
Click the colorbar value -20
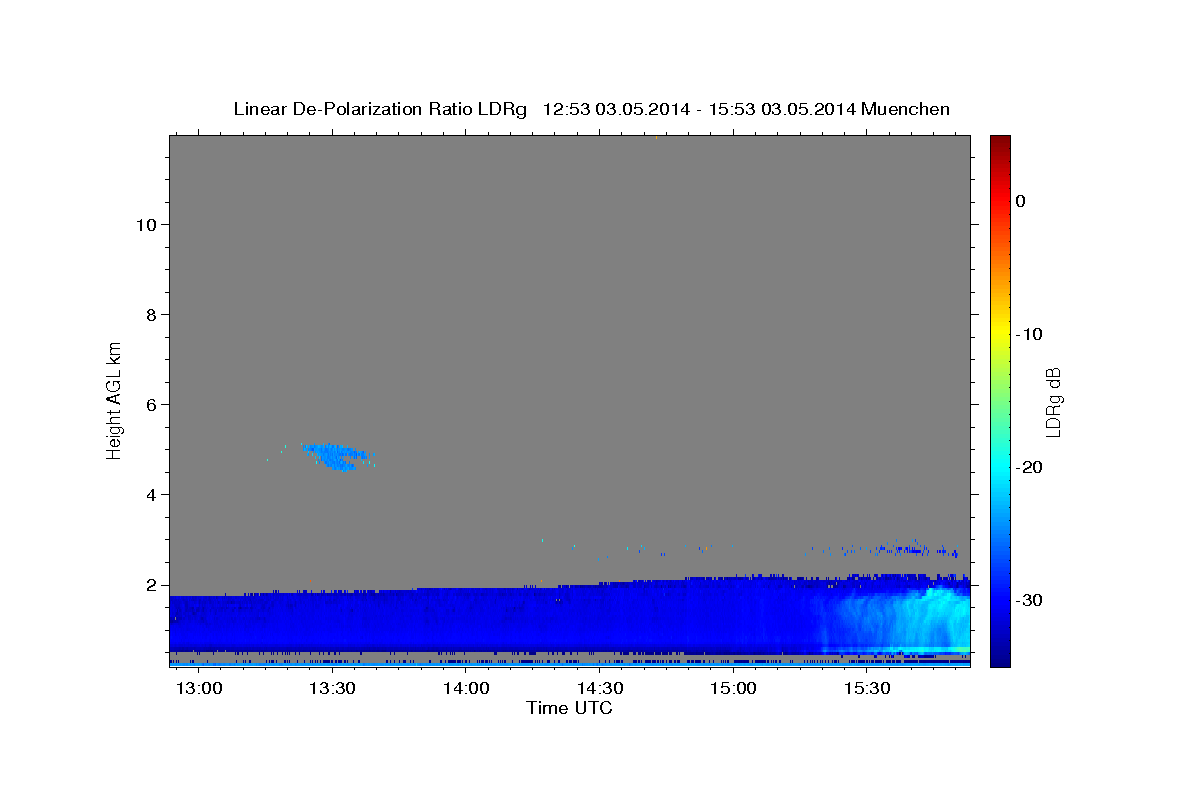pyautogui.click(x=1030, y=467)
